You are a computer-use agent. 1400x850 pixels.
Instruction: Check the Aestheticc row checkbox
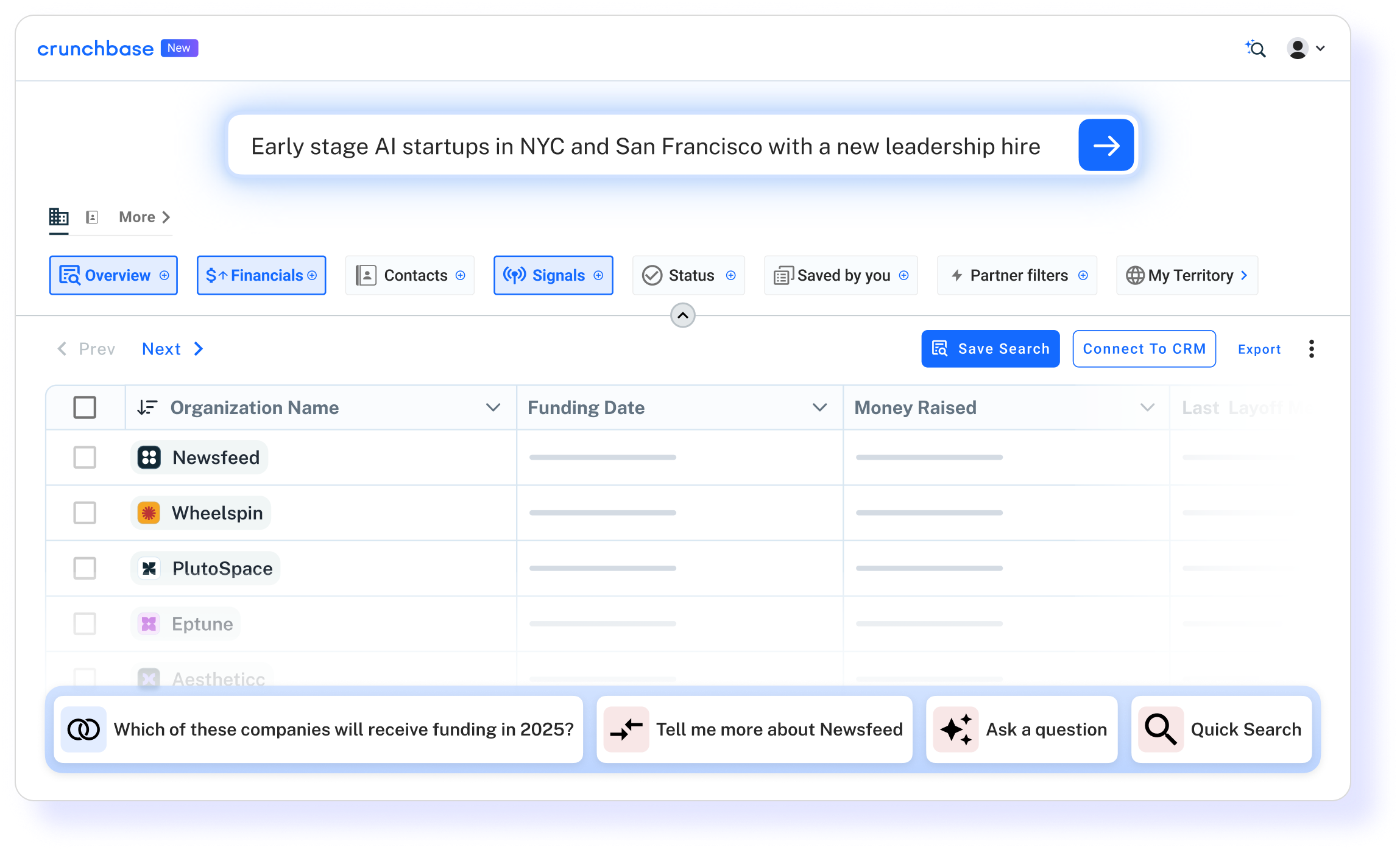[x=85, y=677]
